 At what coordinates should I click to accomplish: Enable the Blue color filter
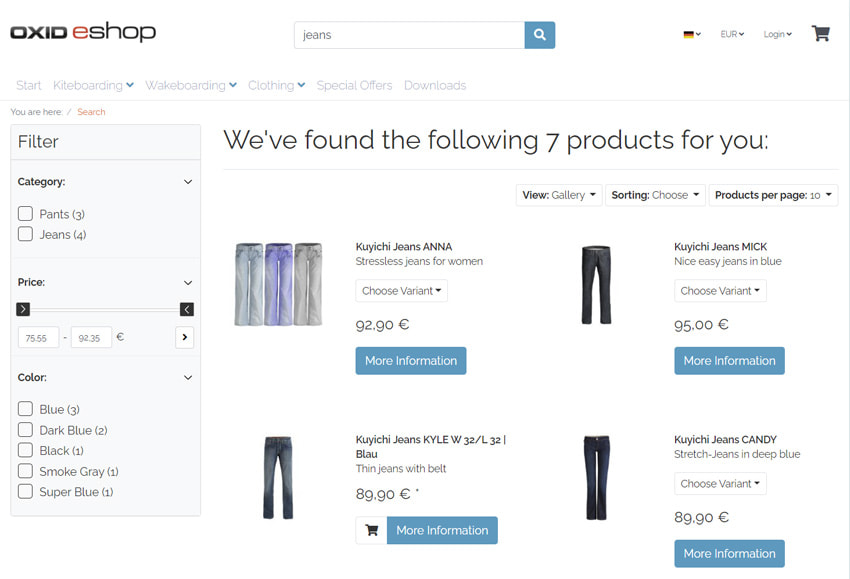click(24, 409)
